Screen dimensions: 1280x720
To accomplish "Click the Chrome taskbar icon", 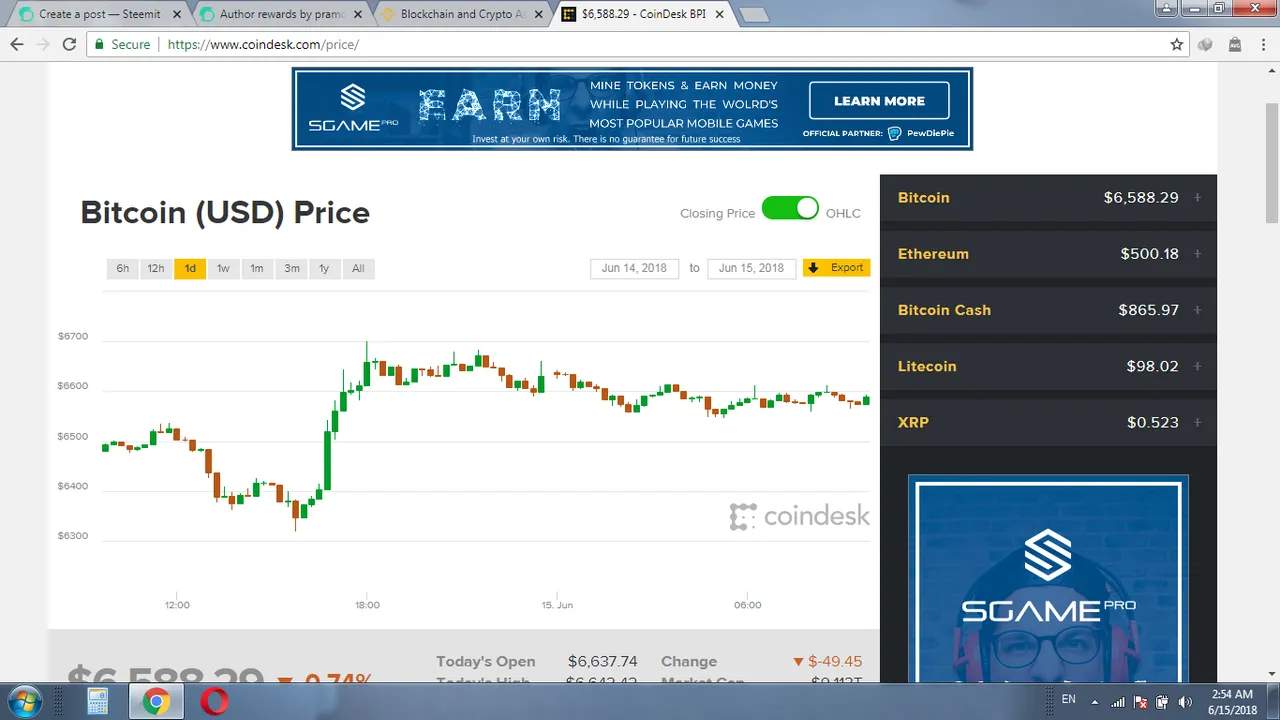I will click(x=156, y=701).
